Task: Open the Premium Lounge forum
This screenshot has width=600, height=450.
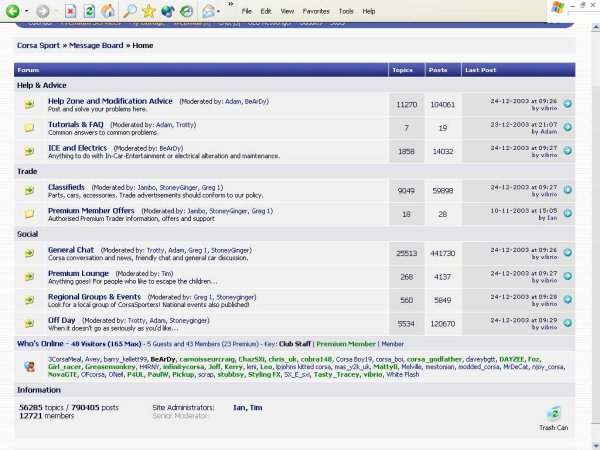Action: (x=78, y=273)
